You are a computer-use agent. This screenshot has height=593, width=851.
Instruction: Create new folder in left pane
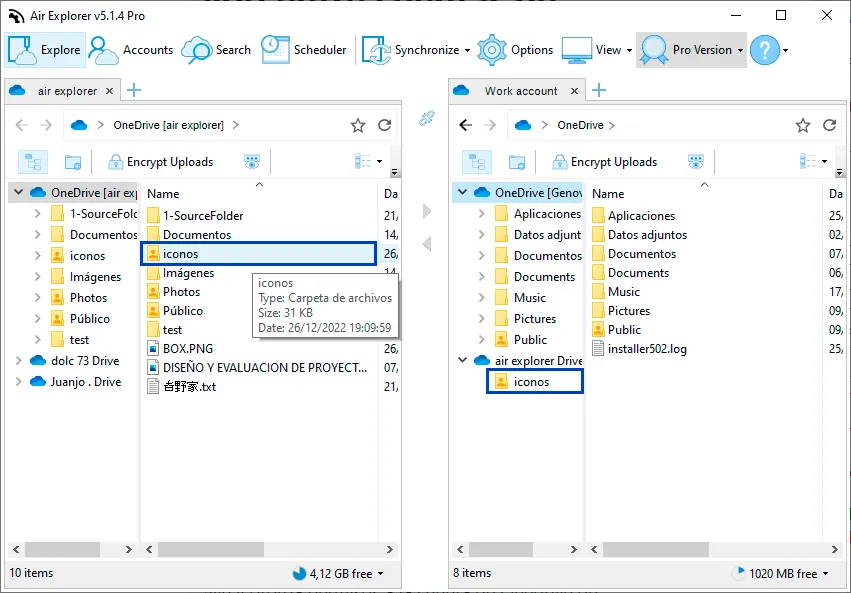point(73,162)
